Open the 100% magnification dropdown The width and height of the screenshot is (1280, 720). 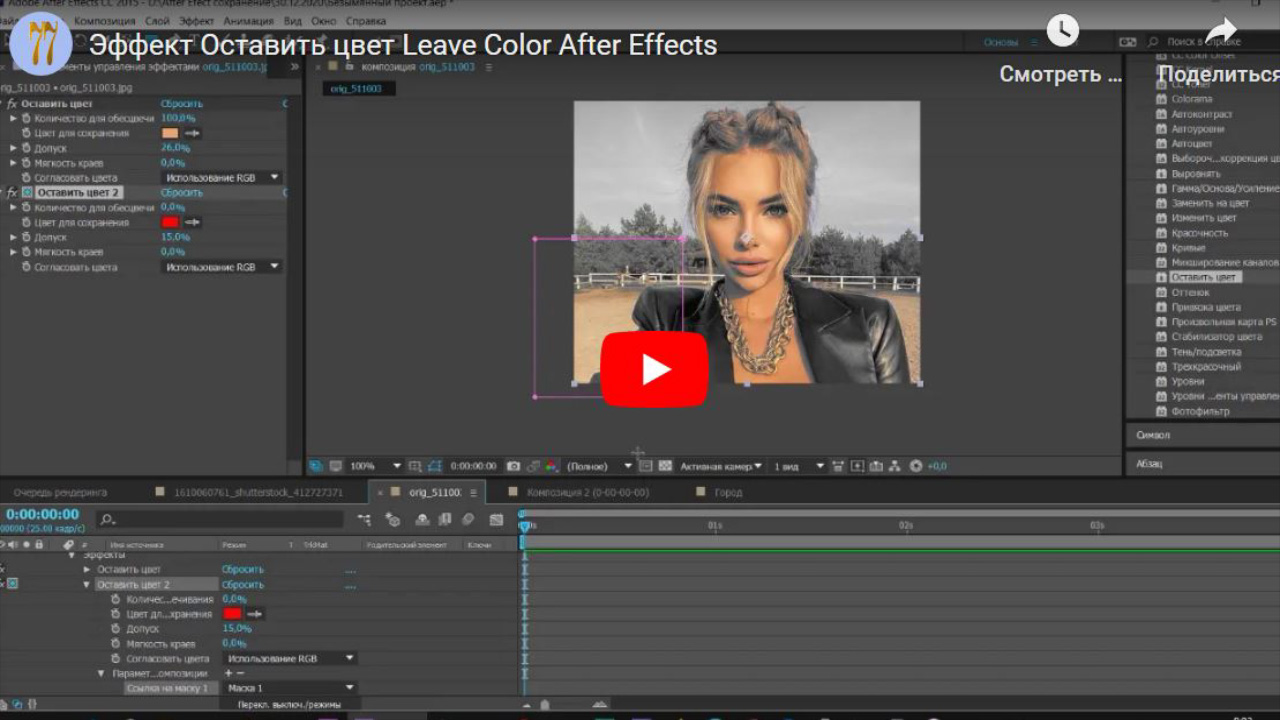coord(375,466)
